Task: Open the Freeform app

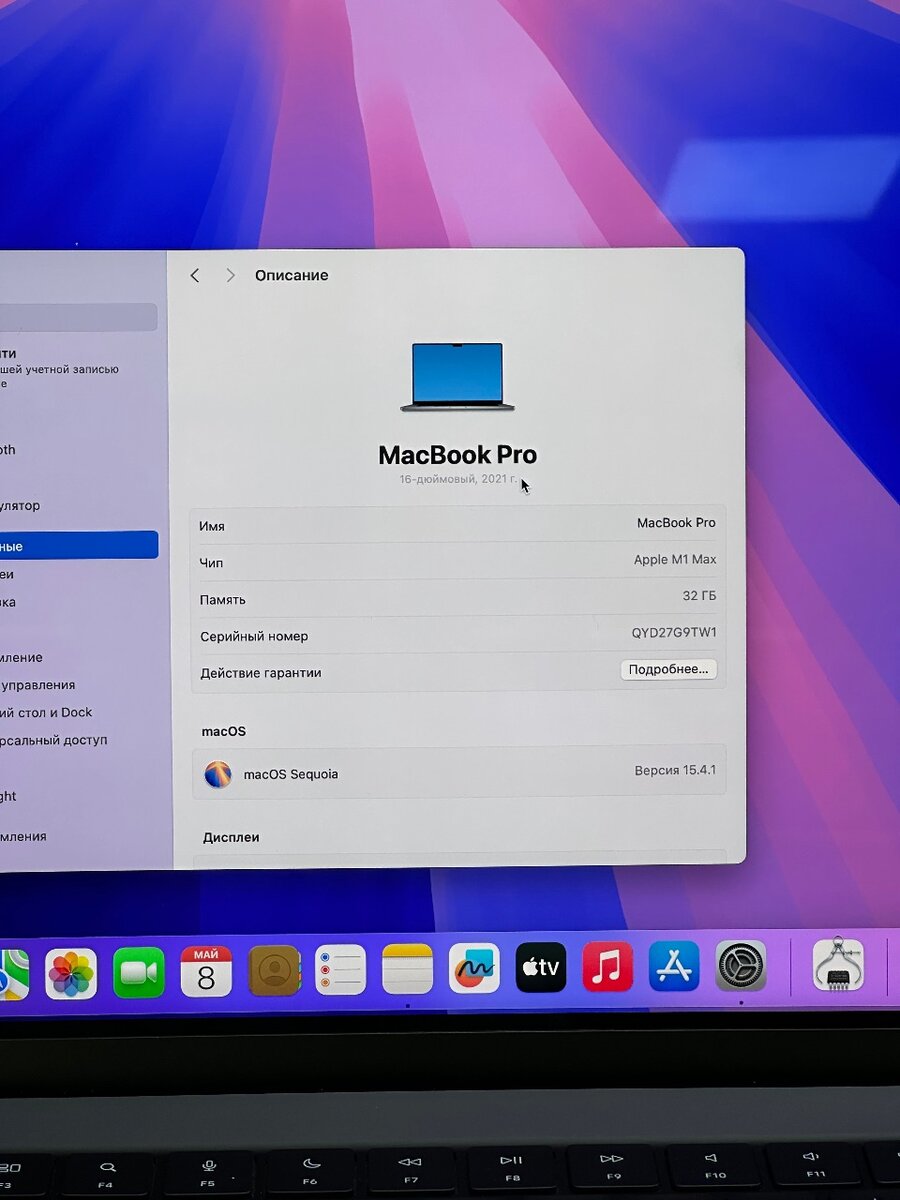Action: (473, 968)
